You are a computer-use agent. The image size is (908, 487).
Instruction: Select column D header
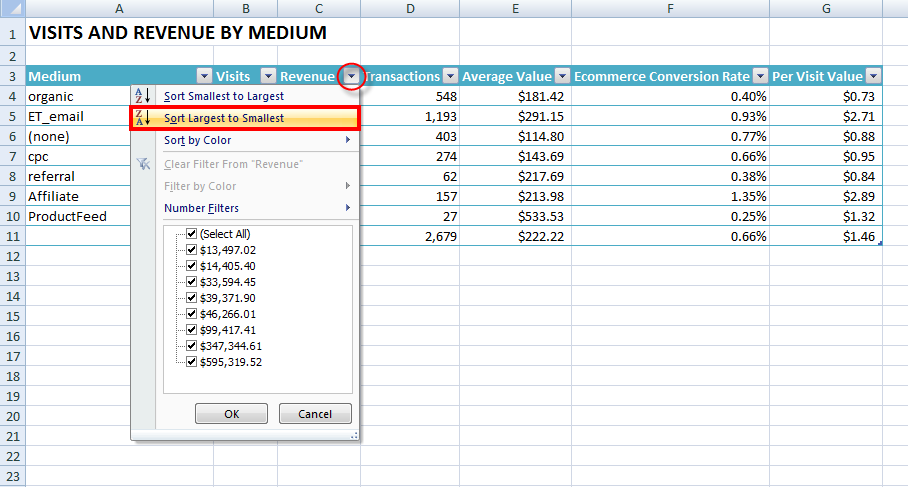pyautogui.click(x=410, y=8)
